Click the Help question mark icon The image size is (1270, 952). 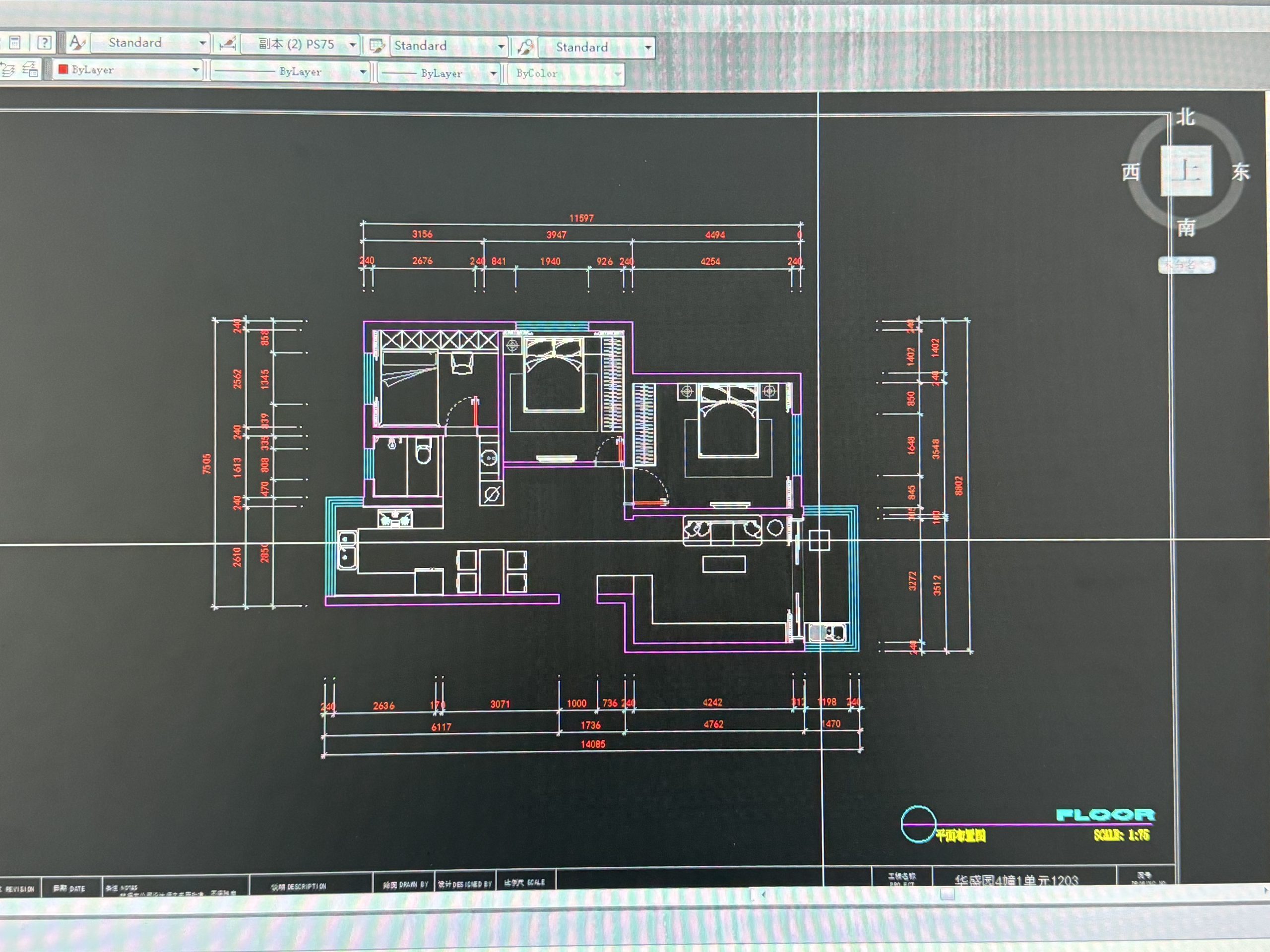[44, 42]
